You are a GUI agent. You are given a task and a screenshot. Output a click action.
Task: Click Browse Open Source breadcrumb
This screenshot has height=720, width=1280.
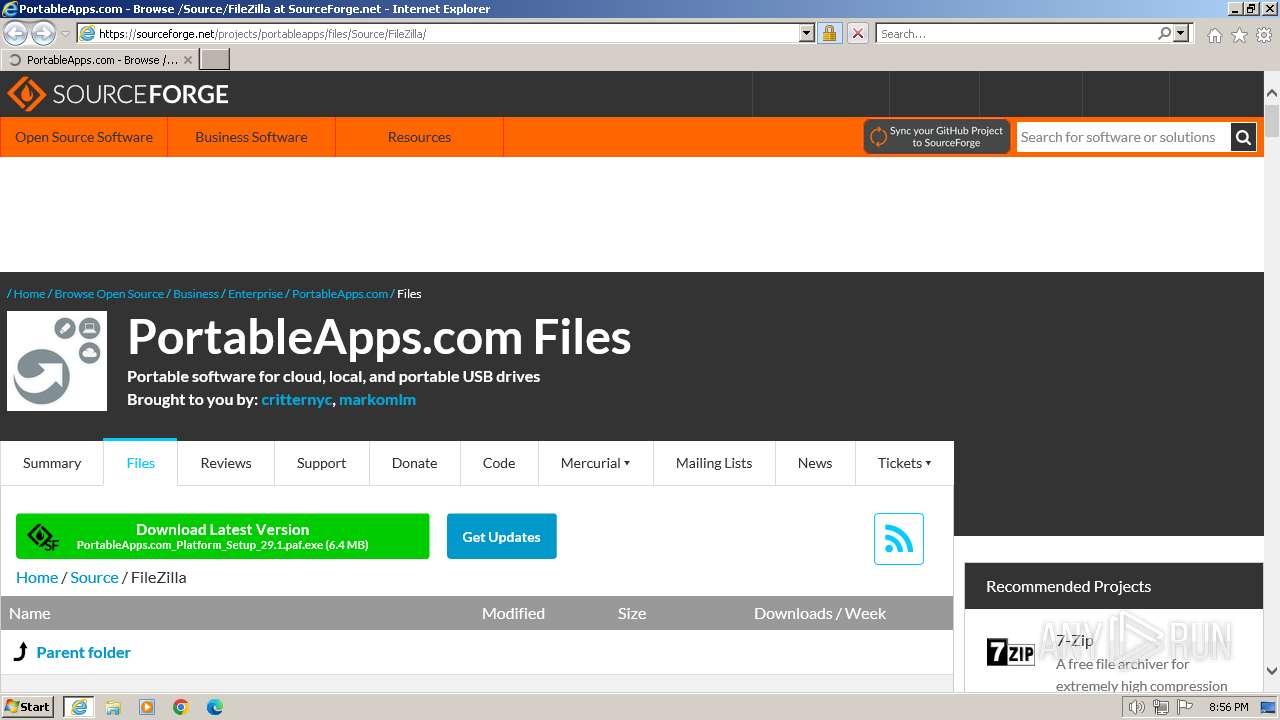pos(109,294)
